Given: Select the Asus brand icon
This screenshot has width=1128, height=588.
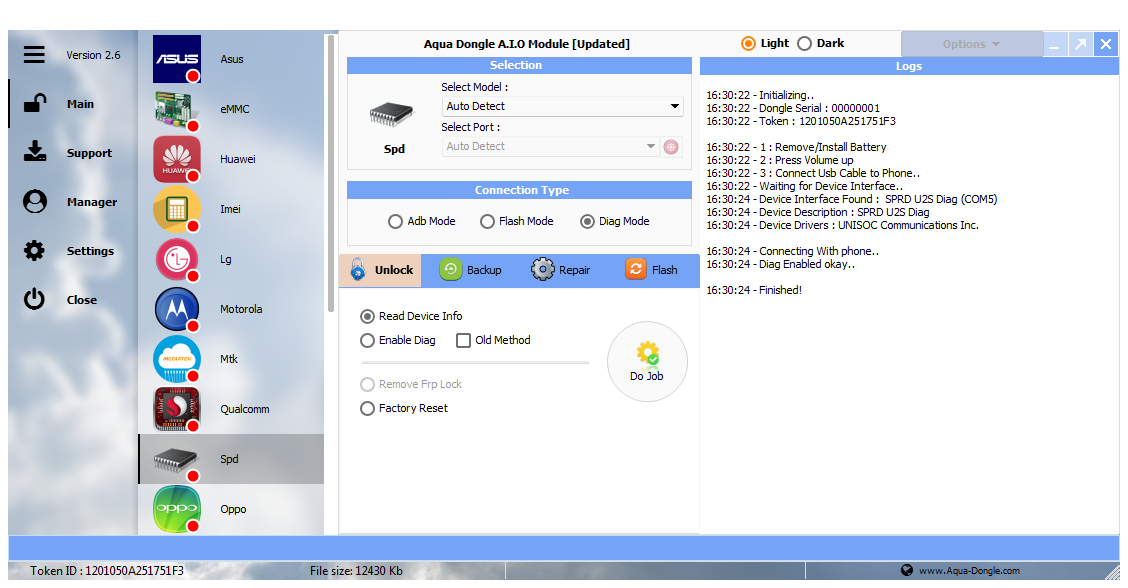Looking at the screenshot, I should (177, 59).
